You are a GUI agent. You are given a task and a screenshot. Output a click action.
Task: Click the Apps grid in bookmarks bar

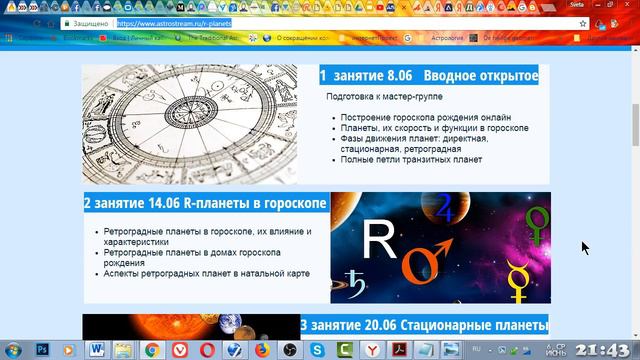[x=9, y=38]
